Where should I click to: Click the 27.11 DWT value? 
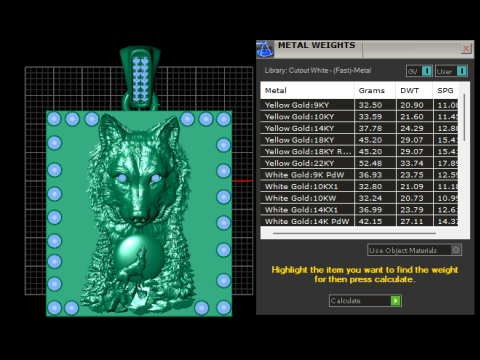(x=412, y=221)
